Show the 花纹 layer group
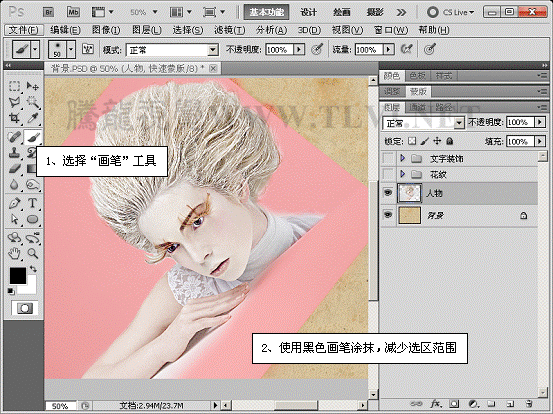 388,173
